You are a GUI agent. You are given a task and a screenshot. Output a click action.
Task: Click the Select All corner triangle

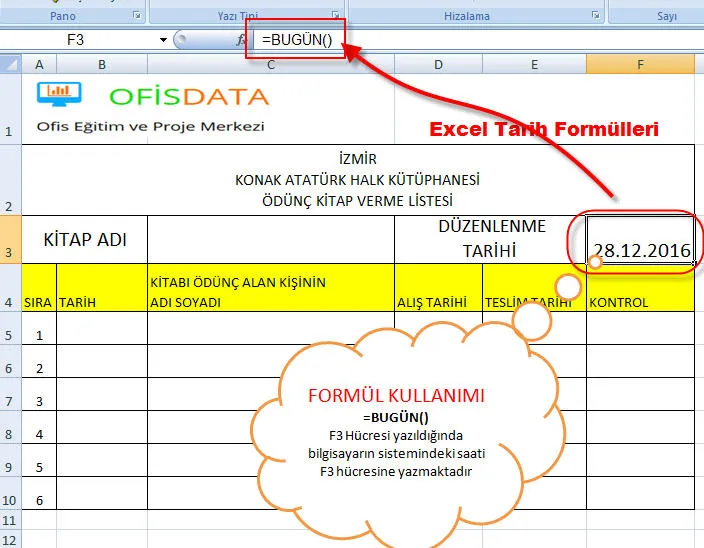(x=11, y=64)
